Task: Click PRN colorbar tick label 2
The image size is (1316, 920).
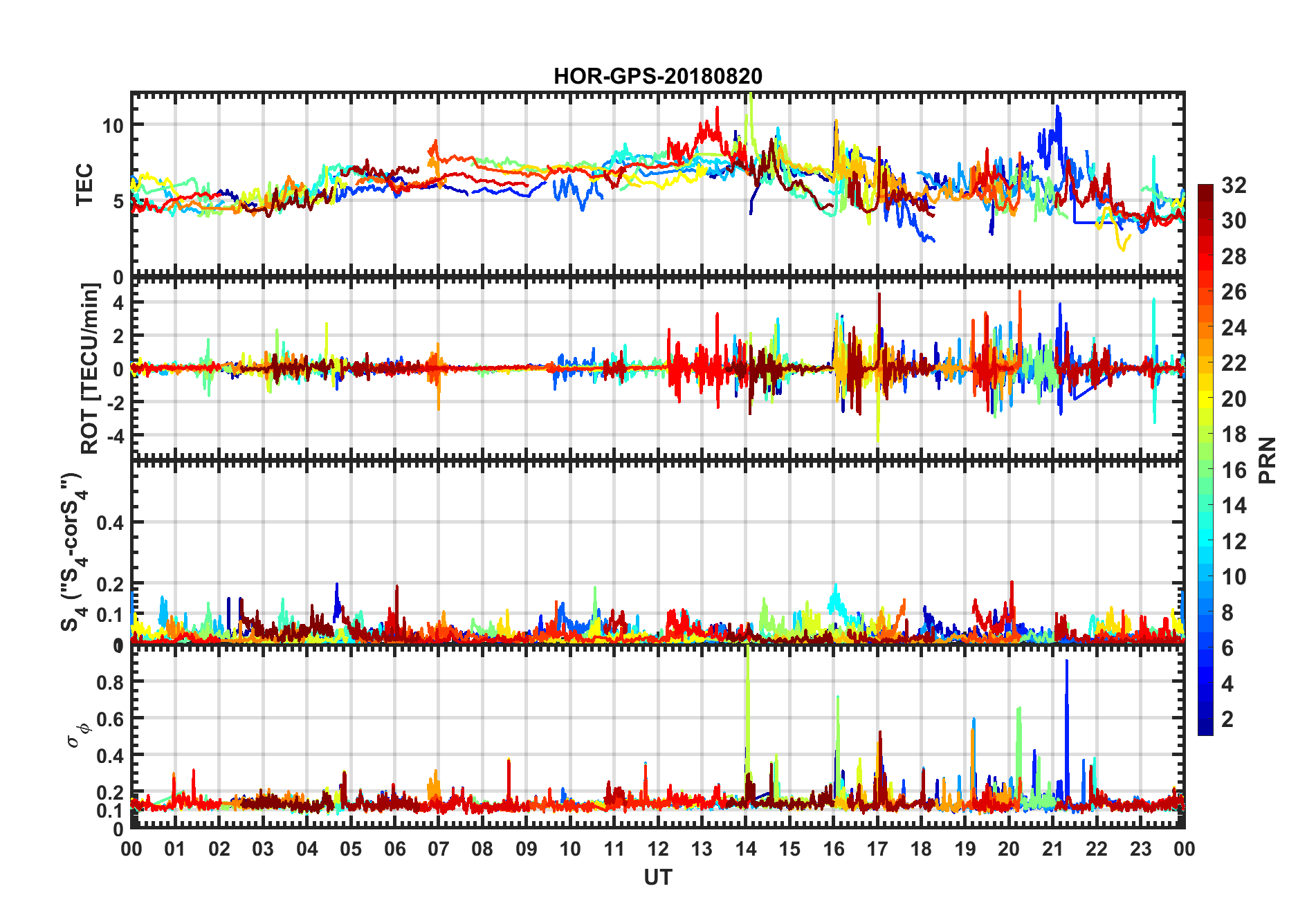Action: (1227, 719)
